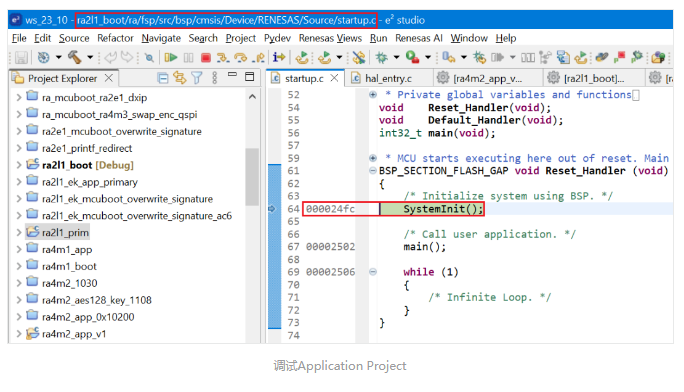
Task: Click the hammer Build icon
Action: pyautogui.click(x=74, y=57)
